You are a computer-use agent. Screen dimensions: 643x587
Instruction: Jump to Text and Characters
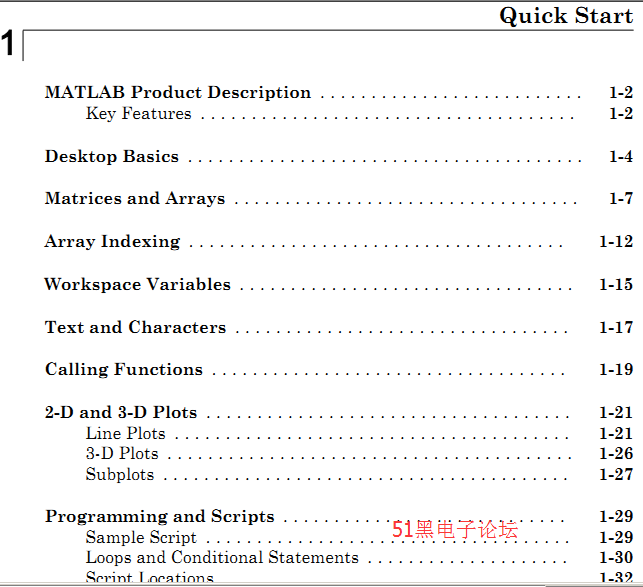pyautogui.click(x=135, y=327)
